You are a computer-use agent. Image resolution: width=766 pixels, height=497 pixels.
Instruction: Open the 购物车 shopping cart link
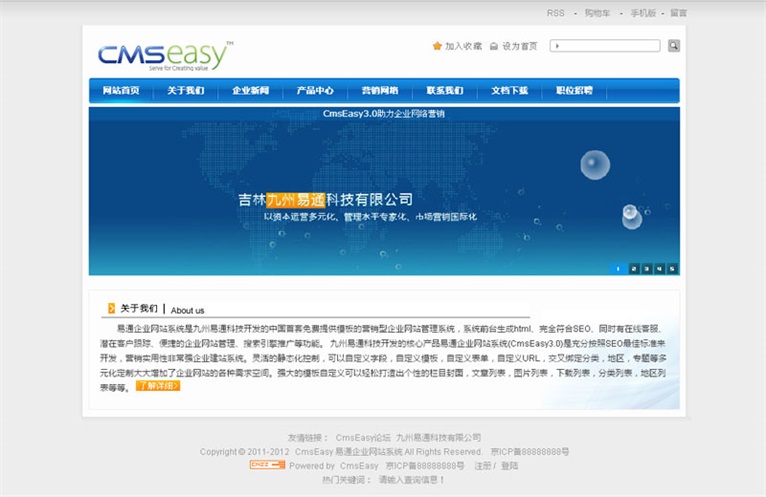point(597,13)
